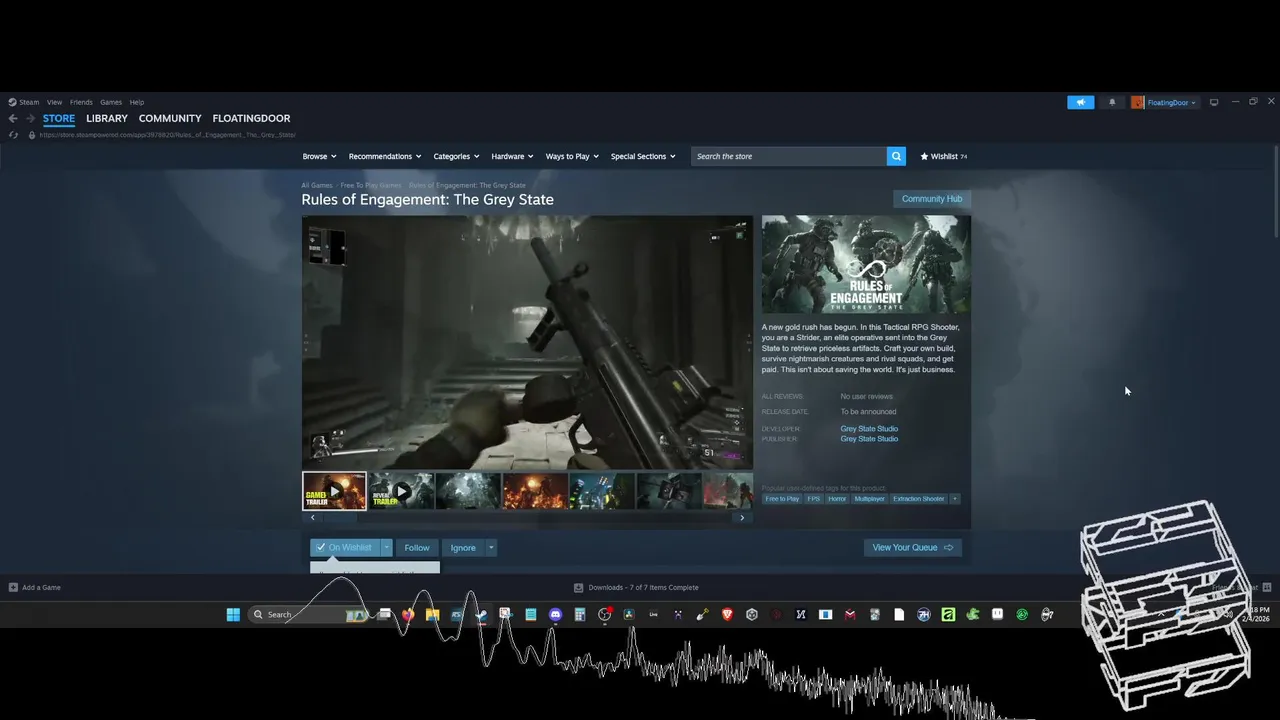Open Friends & Chat icon at bottom right
1280x720 pixels.
[x=1267, y=587]
